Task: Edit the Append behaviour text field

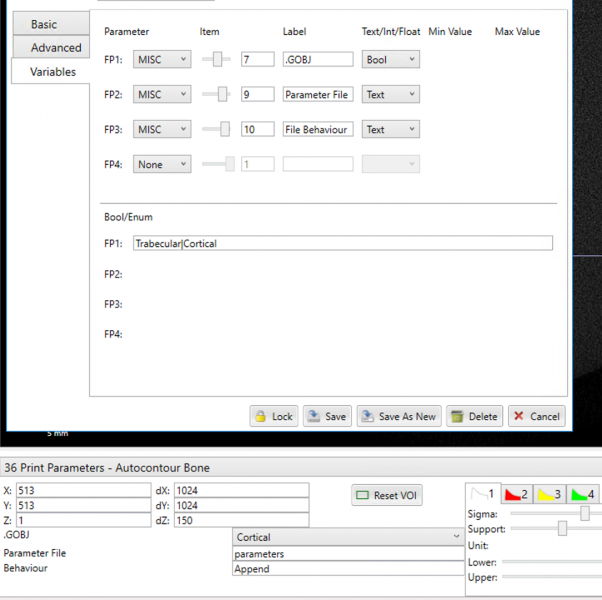Action: [x=348, y=569]
